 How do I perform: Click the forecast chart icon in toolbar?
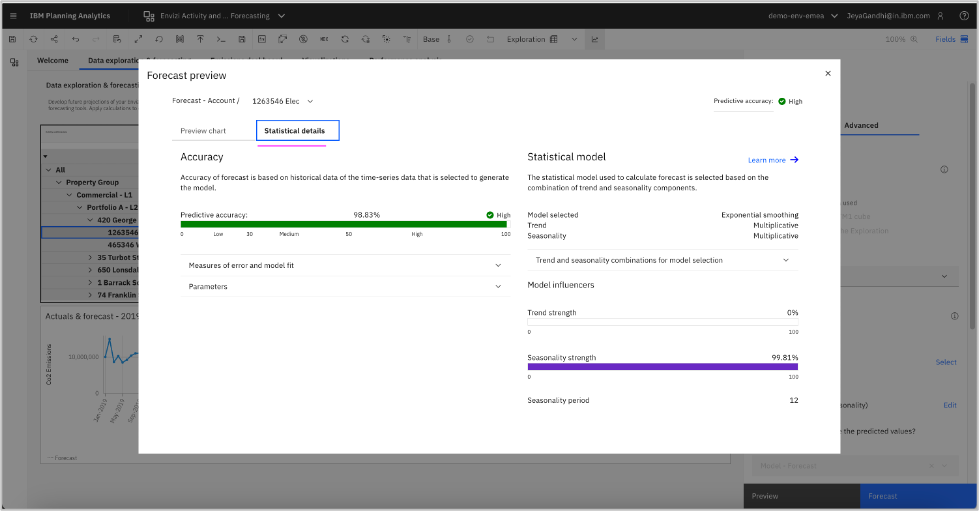pos(595,40)
